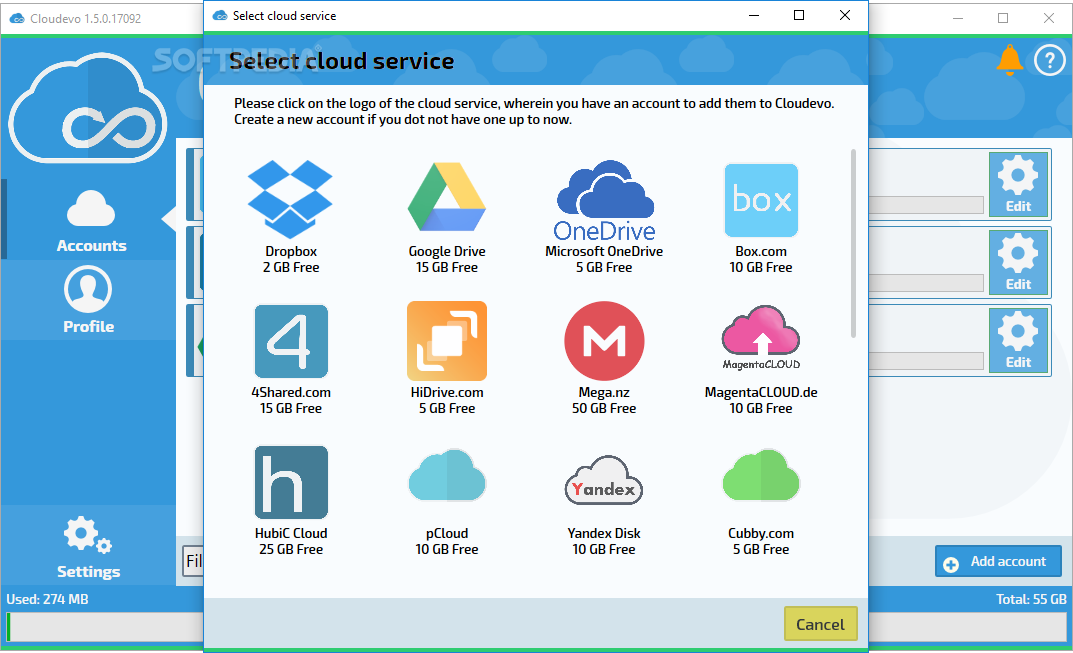Click the notification bell icon
Viewport: 1073px width, 653px height.
[1009, 60]
